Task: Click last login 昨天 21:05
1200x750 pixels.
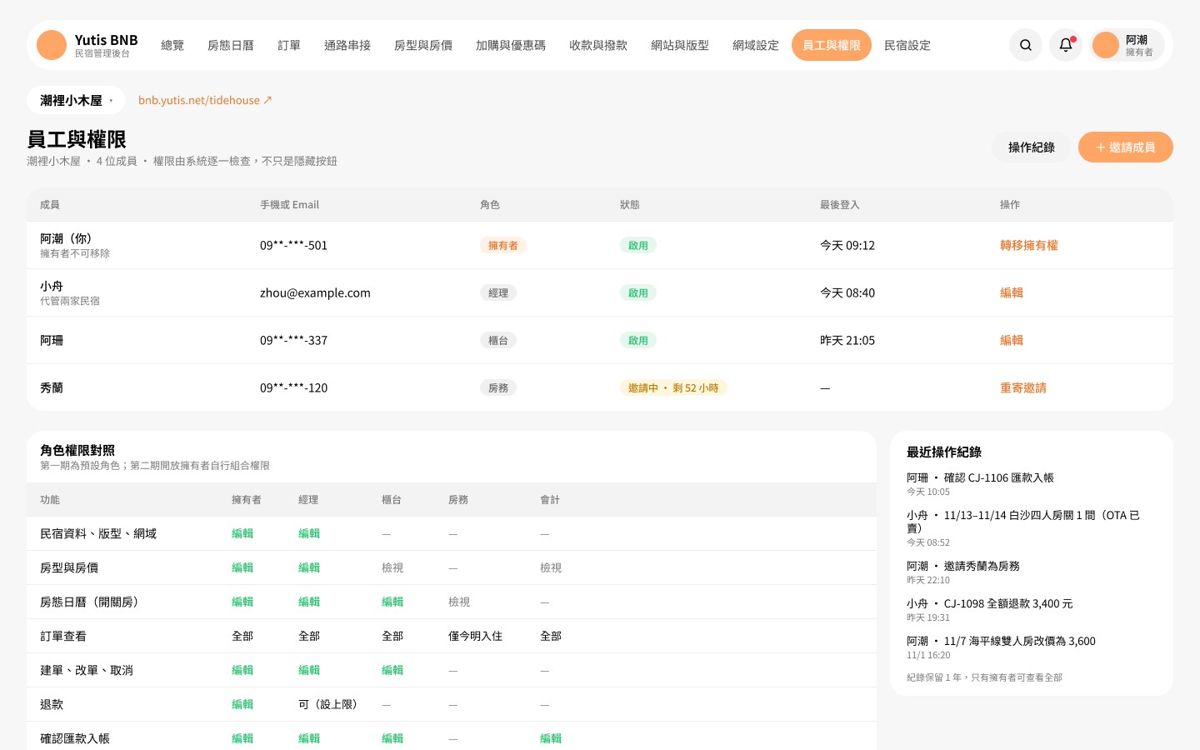Action: pyautogui.click(x=847, y=340)
